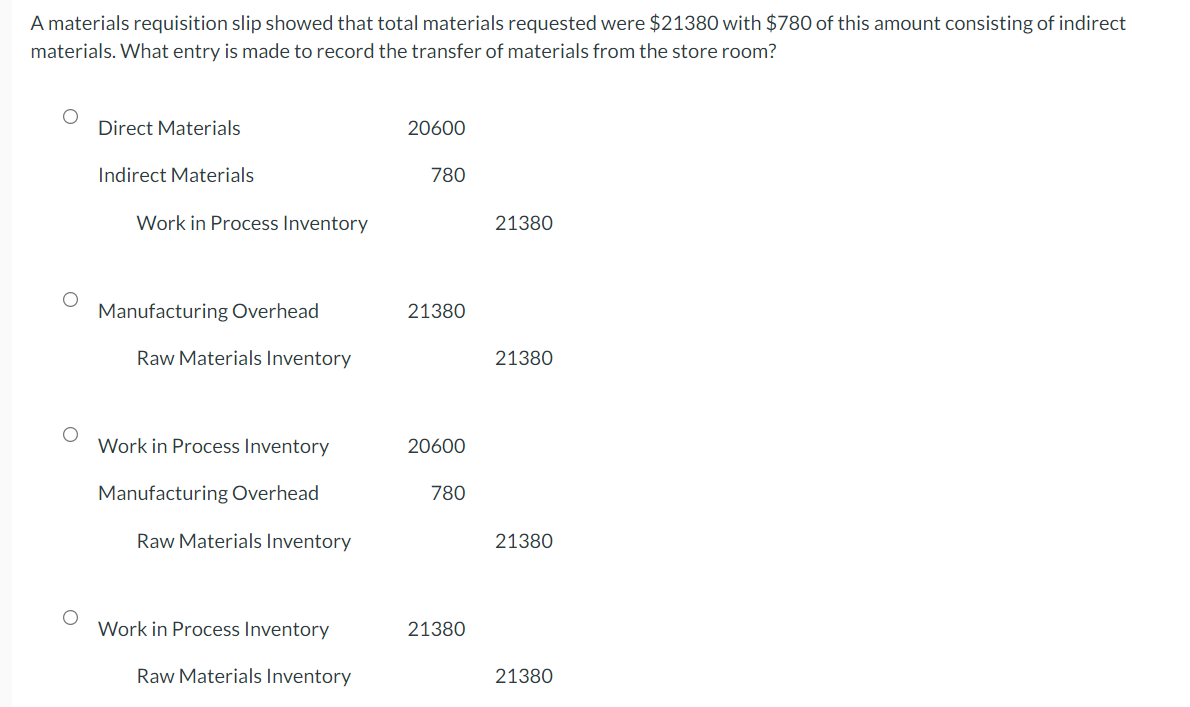
Task: Click the 21380 debit amount in fourth option
Action: point(436,629)
